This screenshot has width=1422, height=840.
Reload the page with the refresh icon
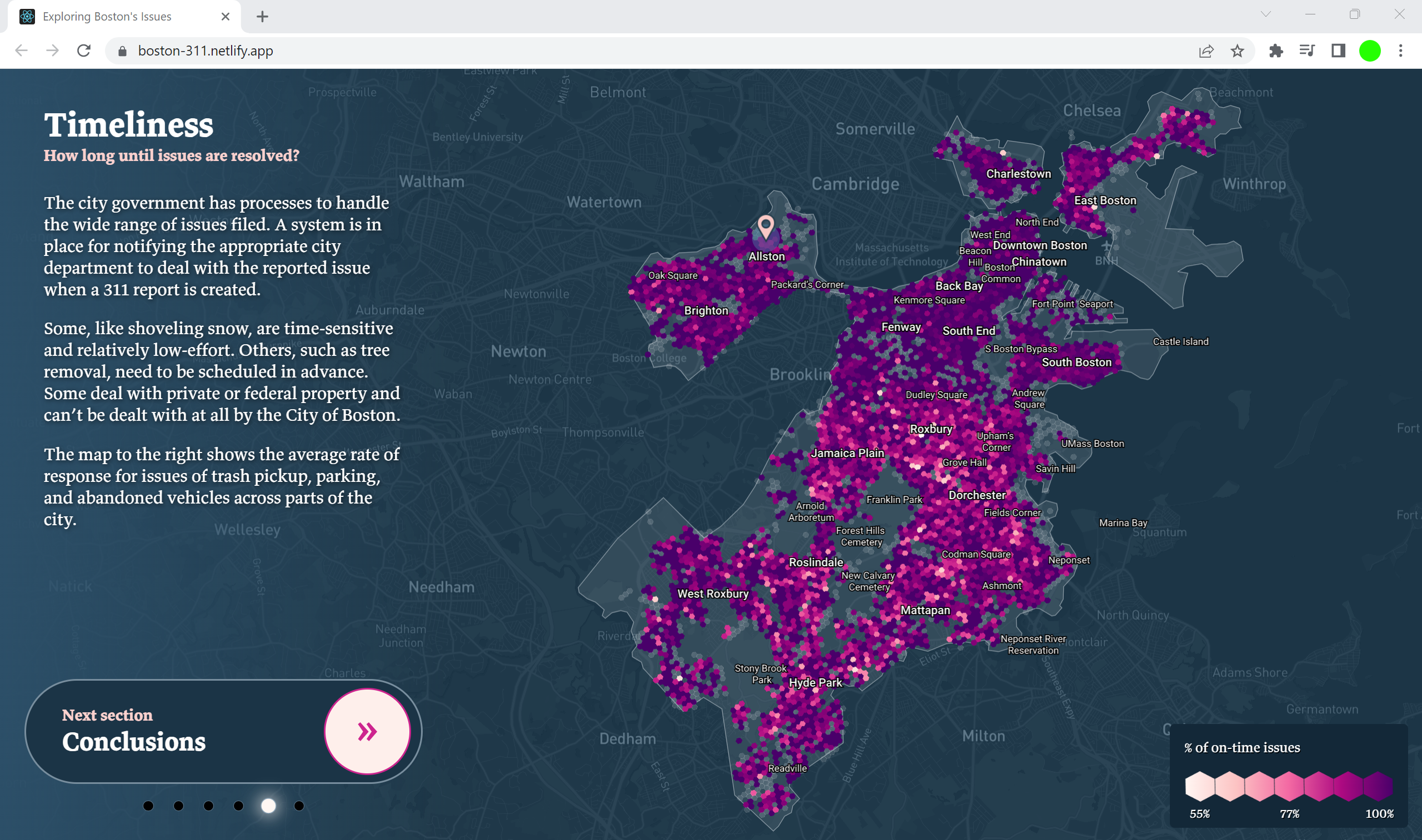tap(84, 51)
